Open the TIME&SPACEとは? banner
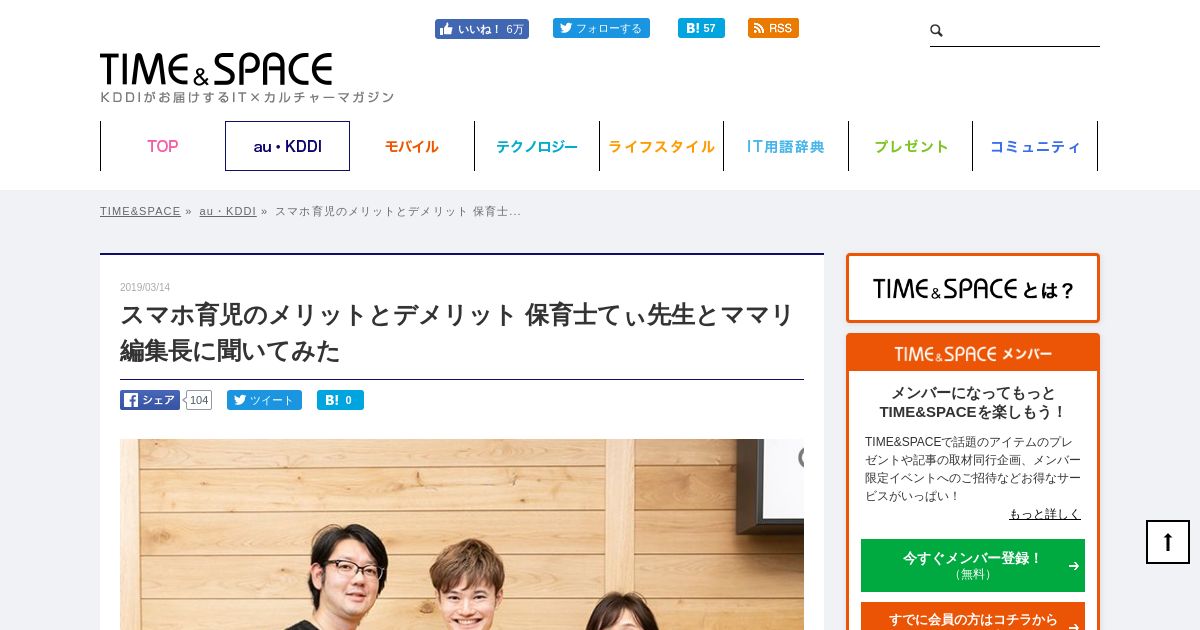Viewport: 1200px width, 630px height. [973, 288]
